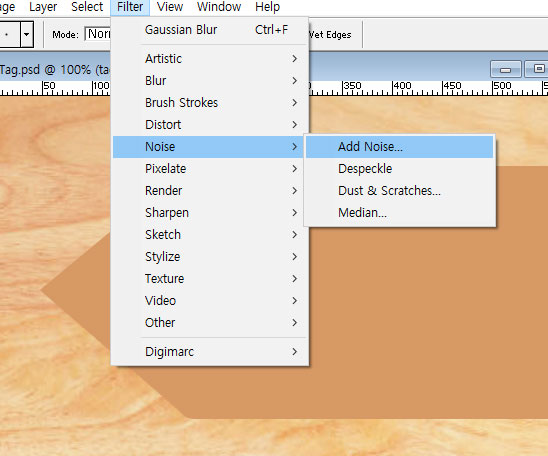Expand the Brush Strokes submenu
Image resolution: width=548 pixels, height=456 pixels.
[210, 103]
